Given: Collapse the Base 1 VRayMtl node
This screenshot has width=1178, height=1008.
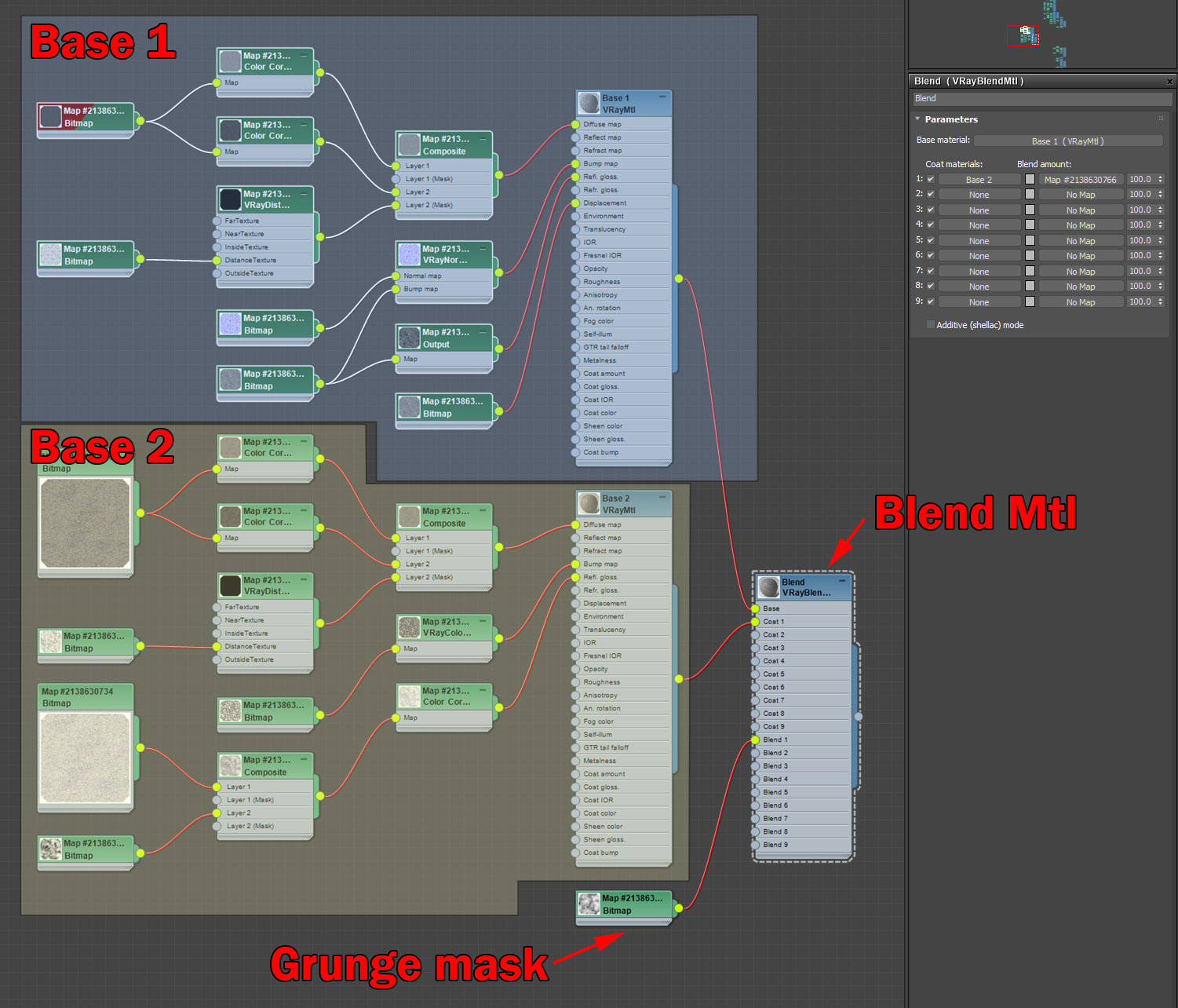Looking at the screenshot, I should (662, 97).
